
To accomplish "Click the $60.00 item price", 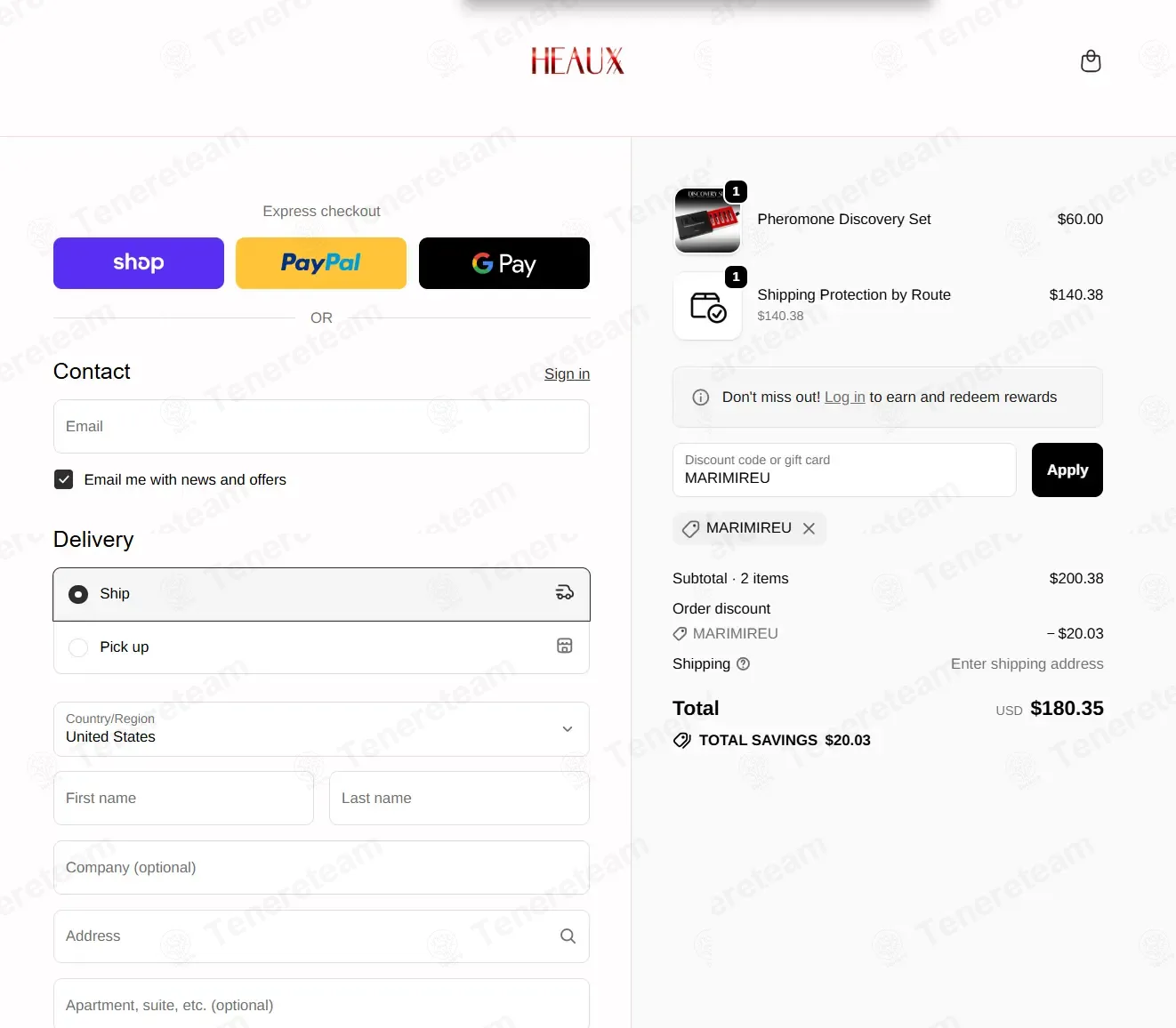I will pyautogui.click(x=1080, y=220).
